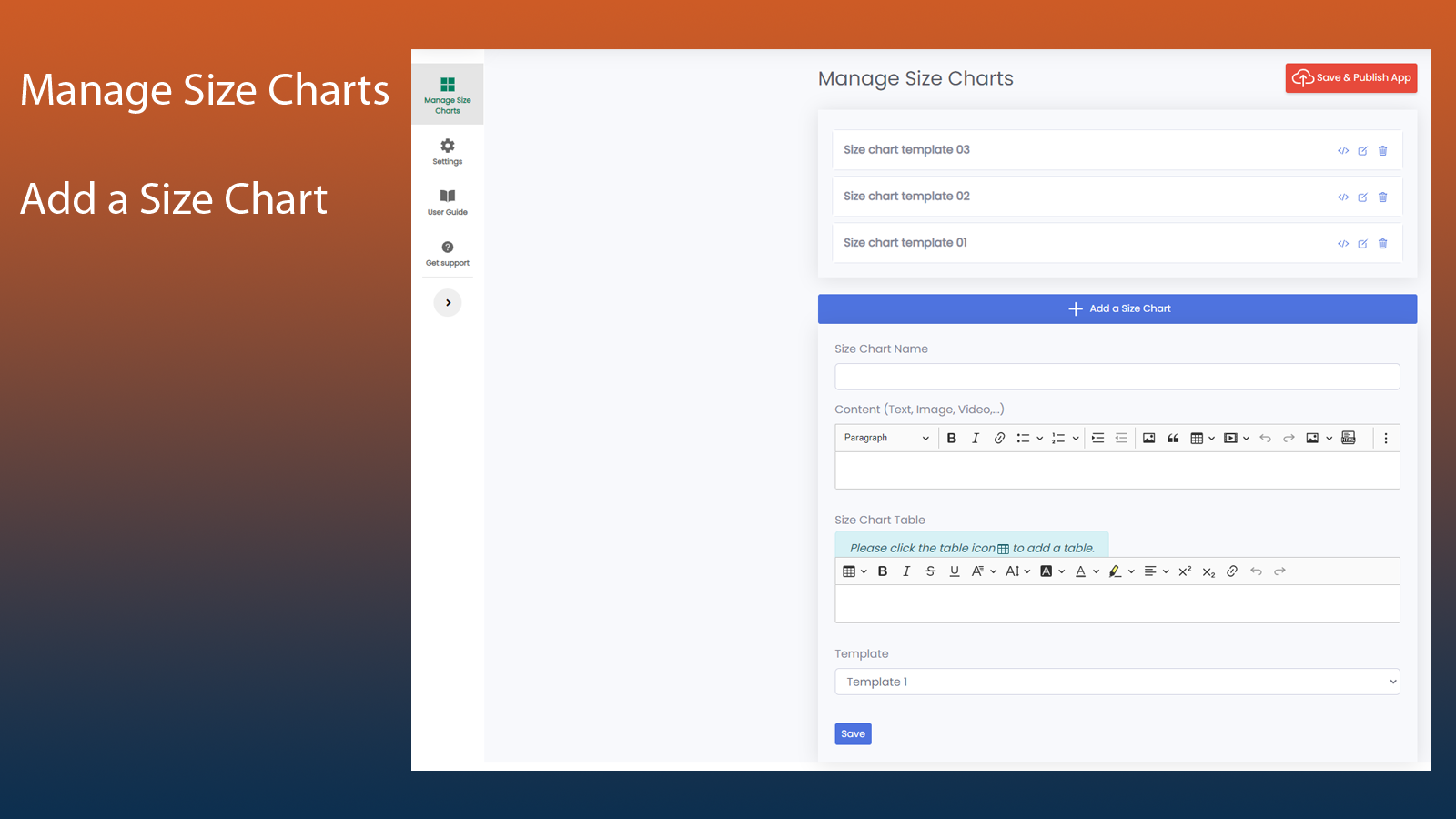The image size is (1456, 819).
Task: Click the embed code icon for template 03
Action: 1342,151
